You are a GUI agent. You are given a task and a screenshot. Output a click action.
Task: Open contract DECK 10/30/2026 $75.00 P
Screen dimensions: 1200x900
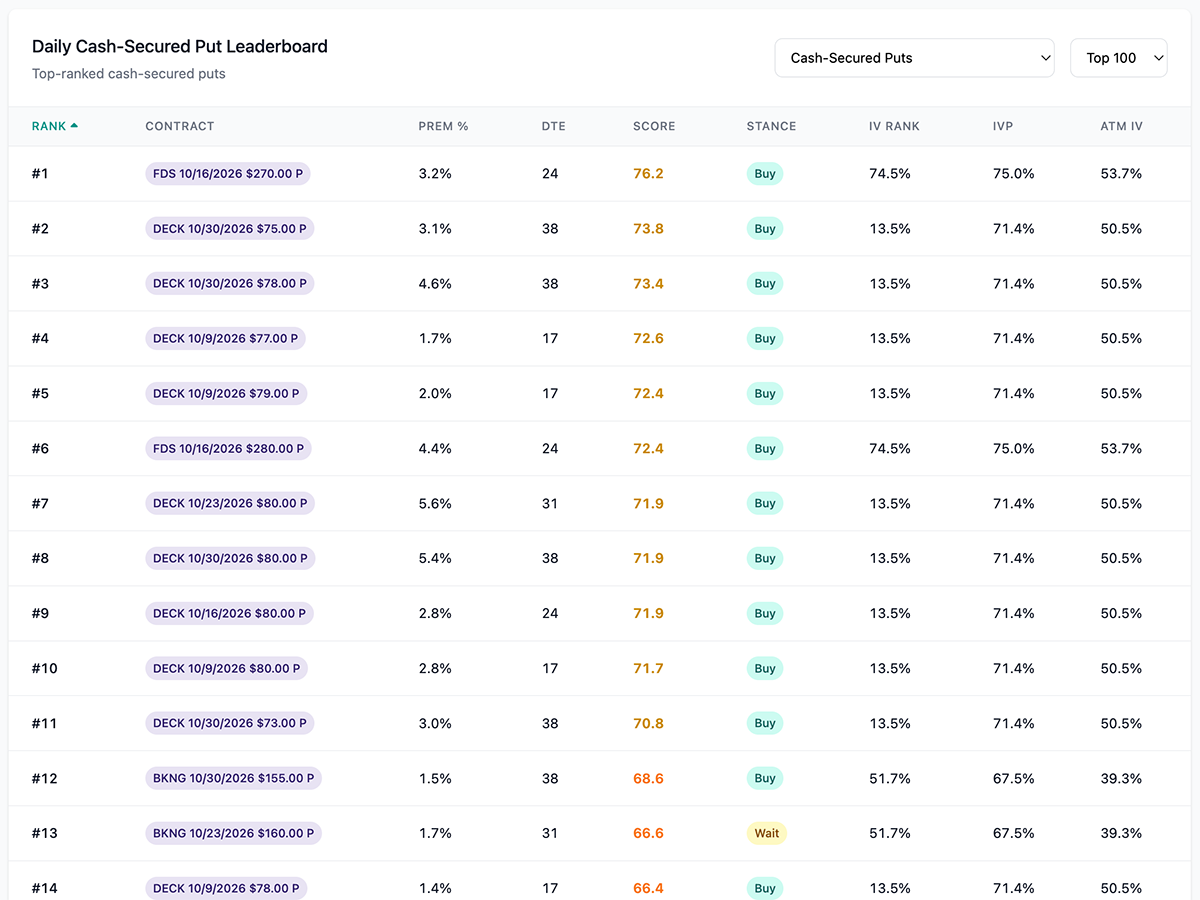click(x=230, y=229)
